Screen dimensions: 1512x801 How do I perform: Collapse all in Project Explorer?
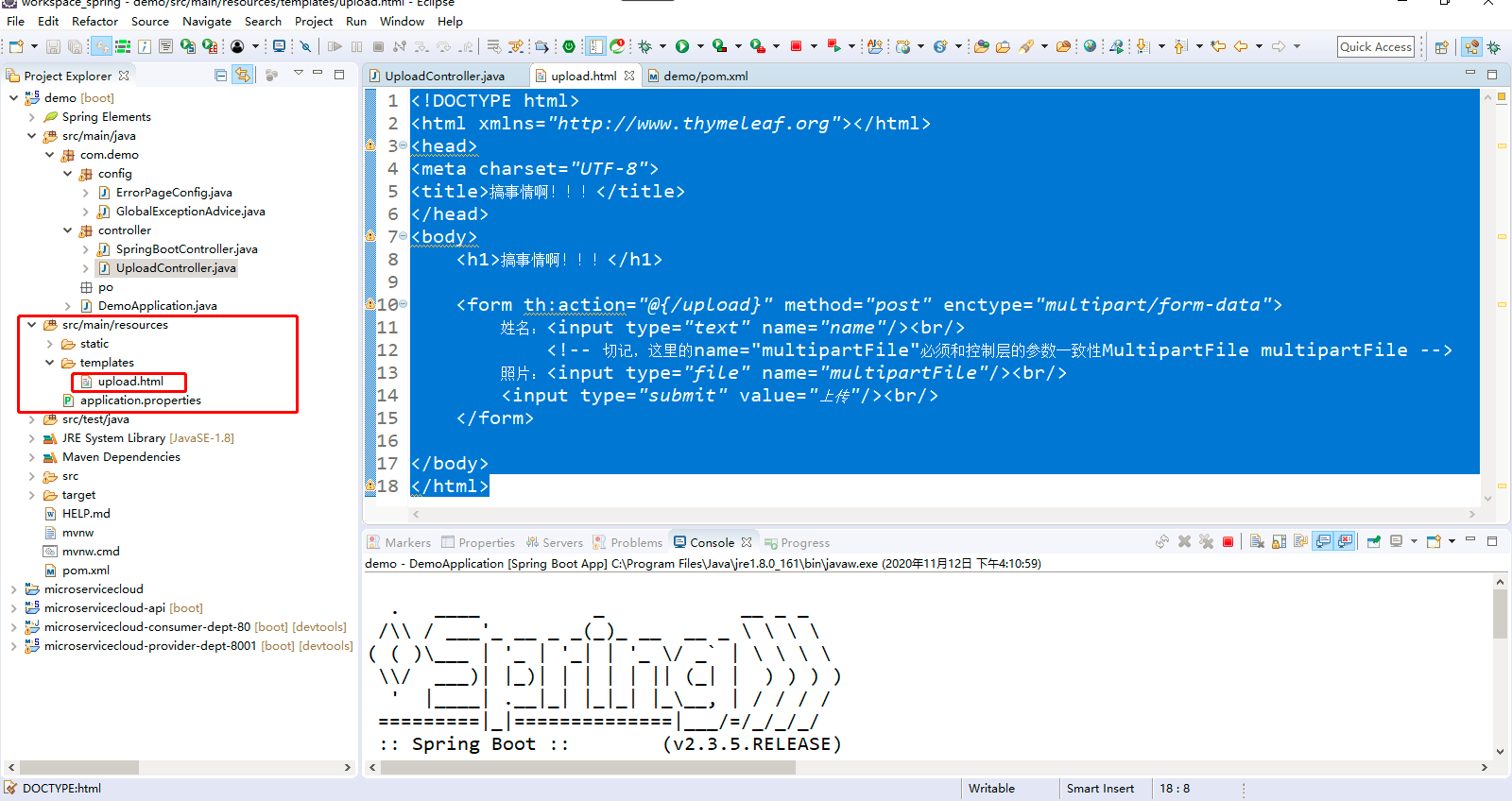click(x=220, y=75)
